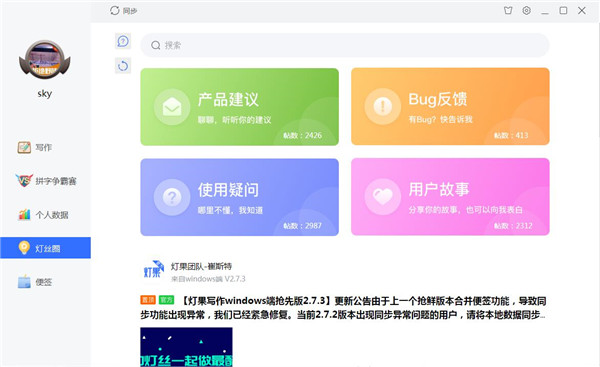This screenshot has height=367, width=600.
Task: Click the refresh icon below chat bubble
Action: click(123, 66)
